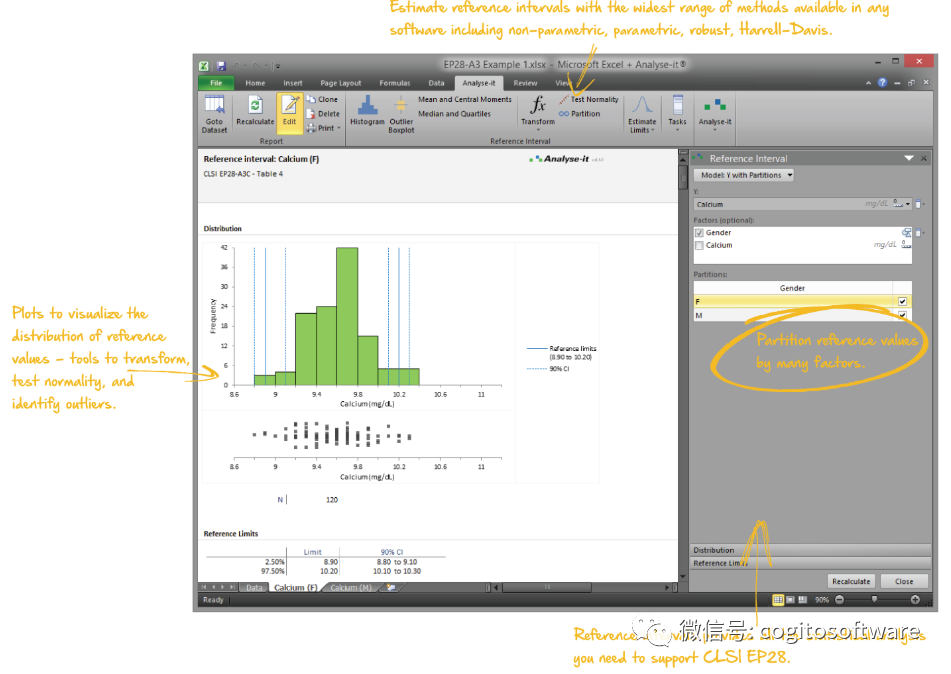Image resolution: width=951 pixels, height=674 pixels.
Task: Switch to the Page Layout tab
Action: [341, 83]
